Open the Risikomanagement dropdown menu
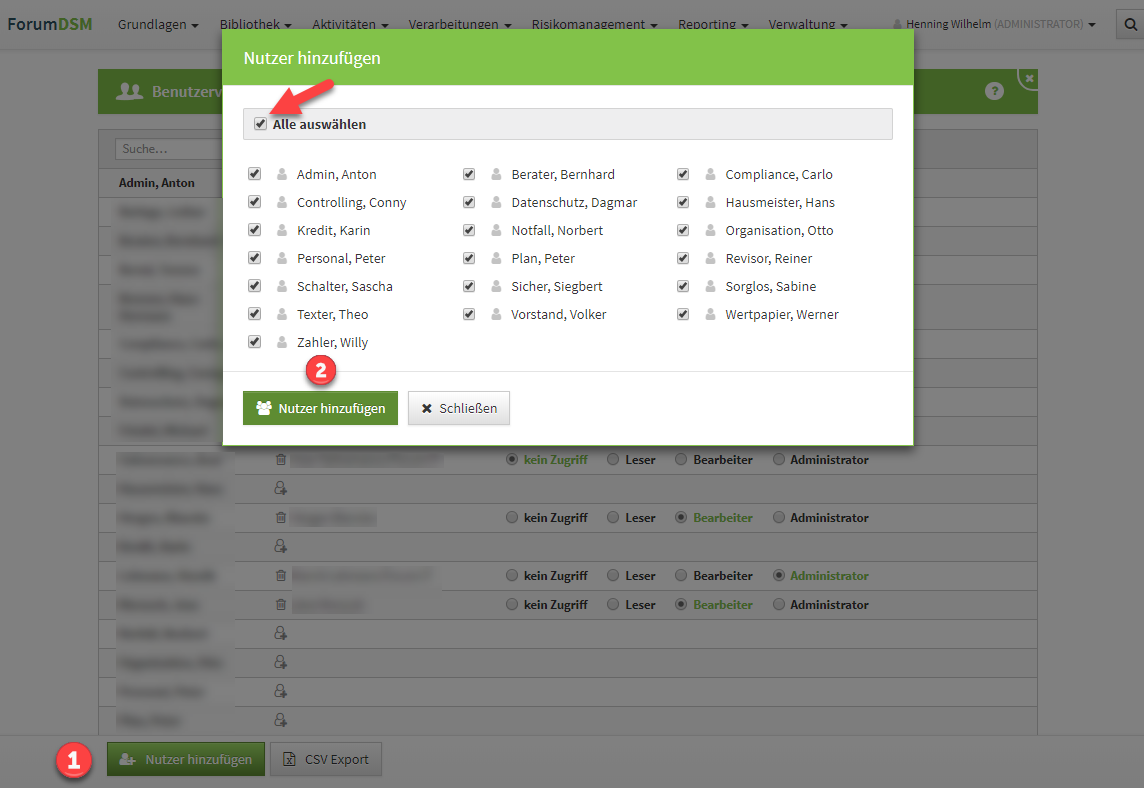 (594, 24)
